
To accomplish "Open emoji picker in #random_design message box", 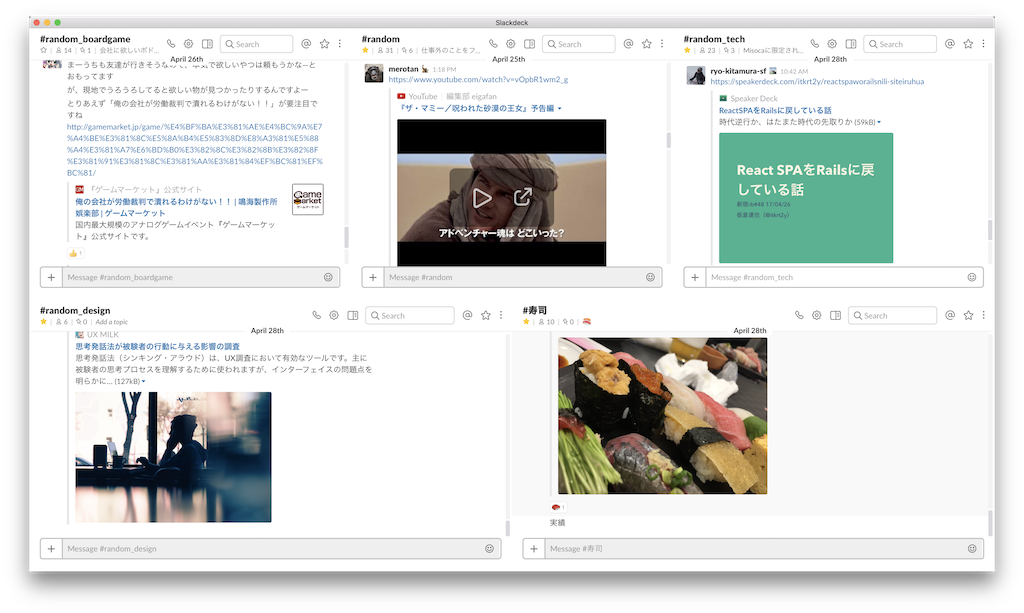I will (489, 549).
